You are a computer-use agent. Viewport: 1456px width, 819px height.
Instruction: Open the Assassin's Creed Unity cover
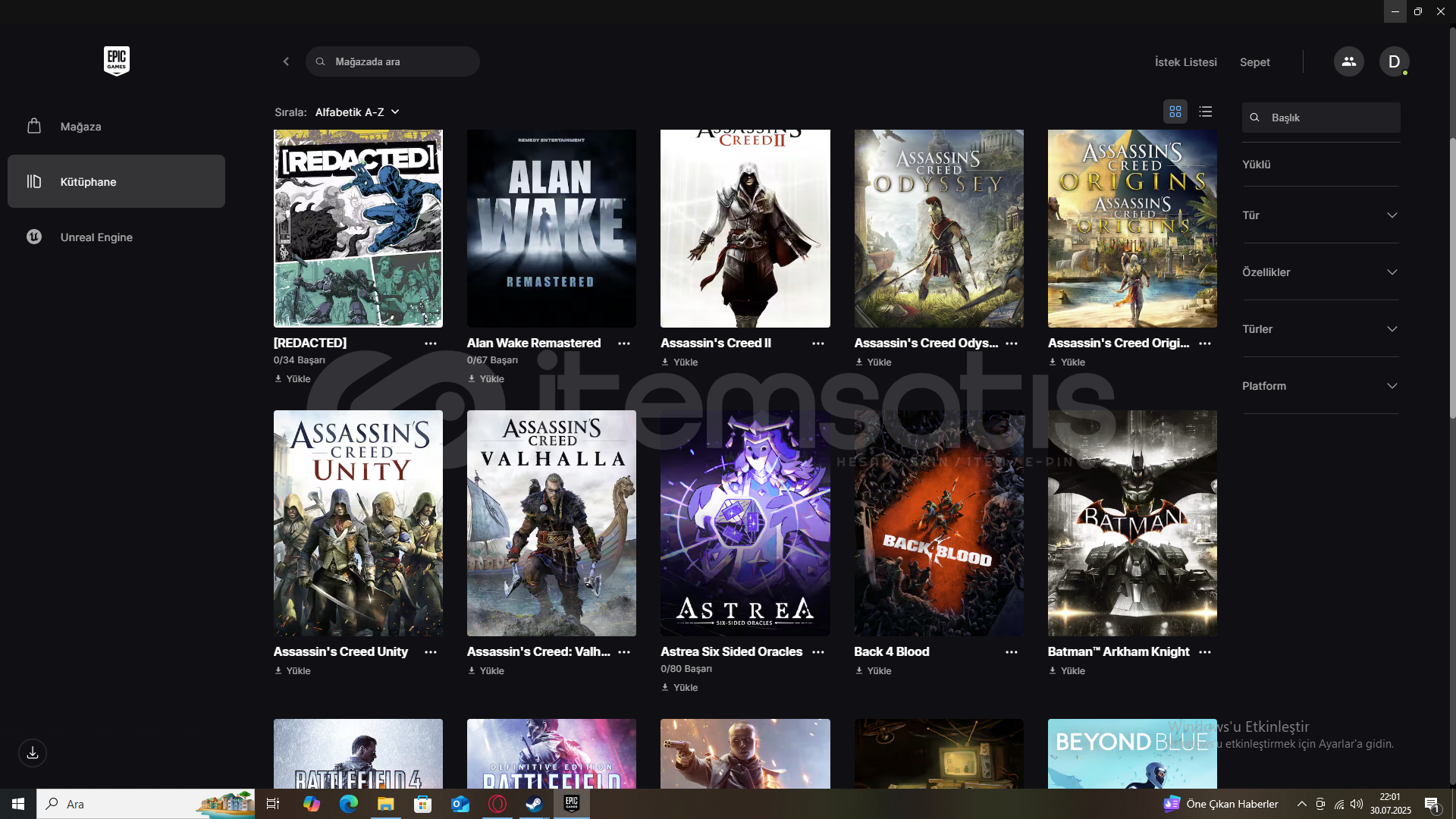click(x=358, y=523)
